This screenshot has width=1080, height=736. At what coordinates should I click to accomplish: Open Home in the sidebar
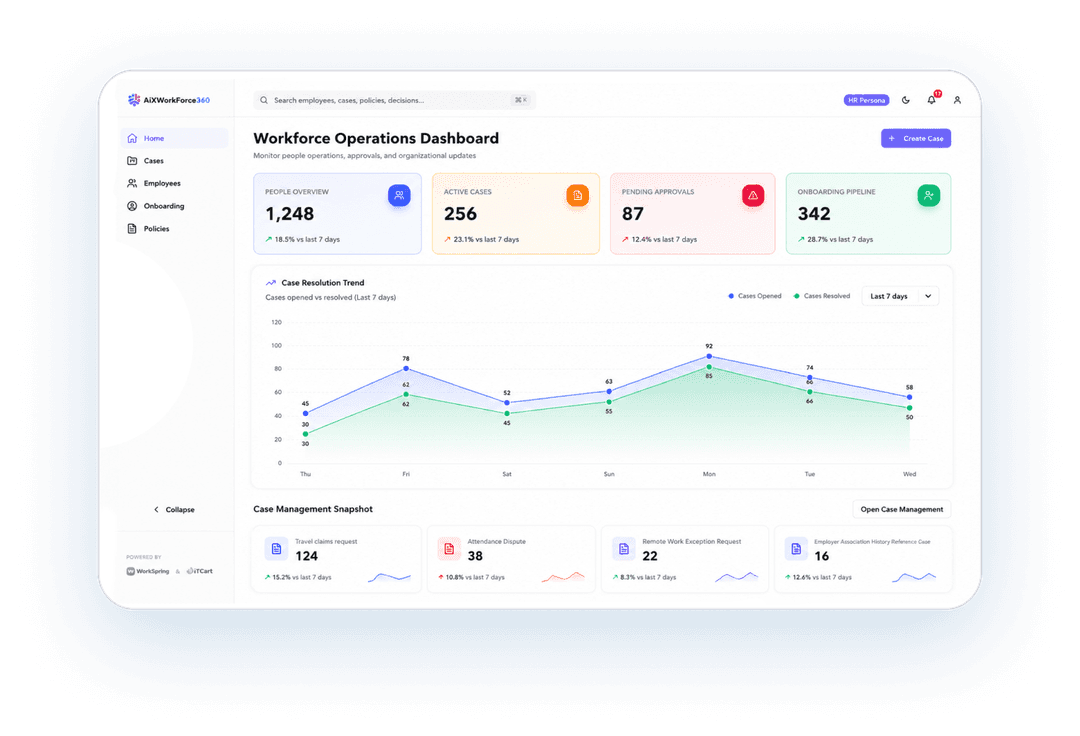[174, 138]
